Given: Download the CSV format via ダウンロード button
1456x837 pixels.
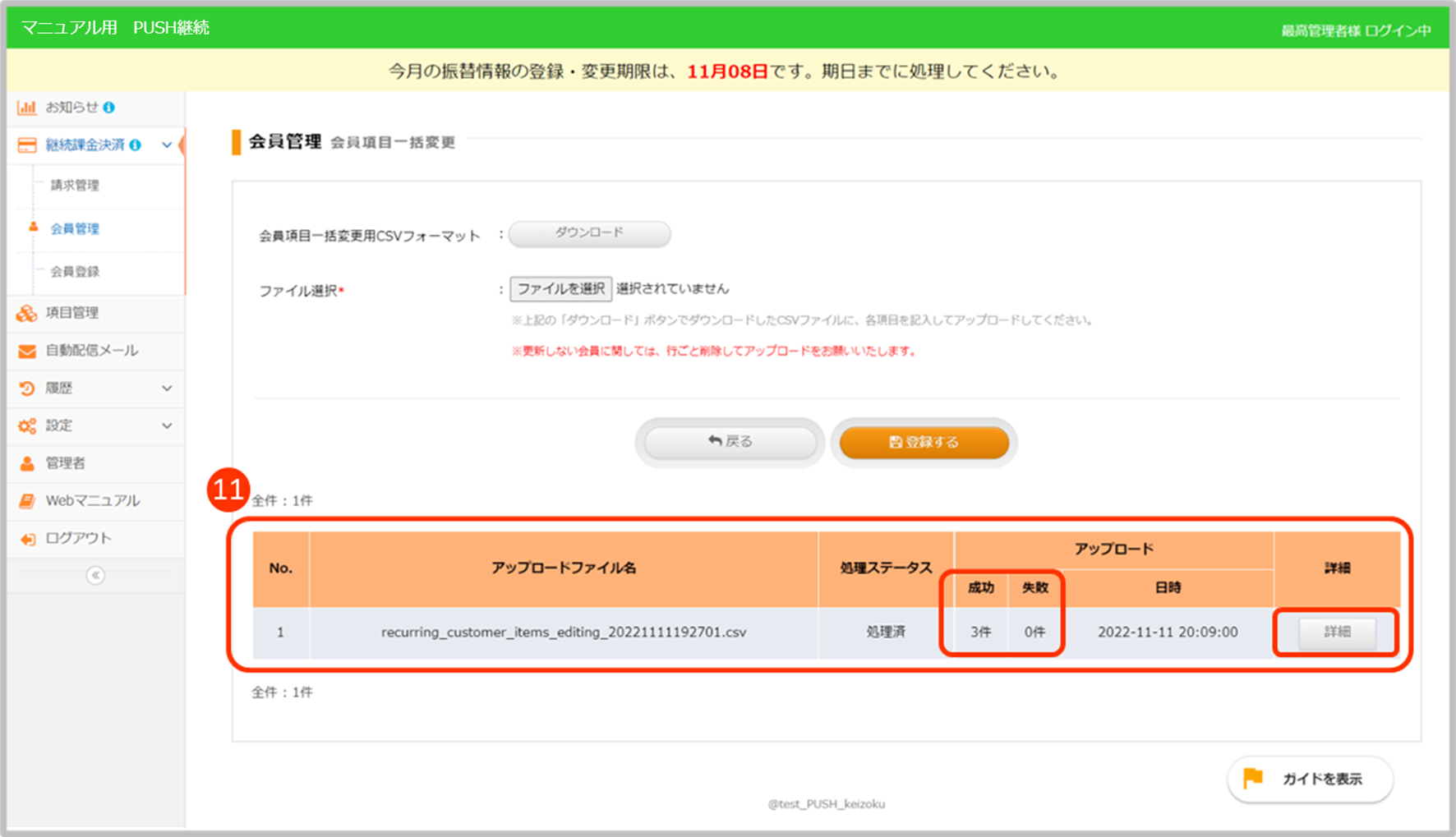Looking at the screenshot, I should [x=589, y=233].
